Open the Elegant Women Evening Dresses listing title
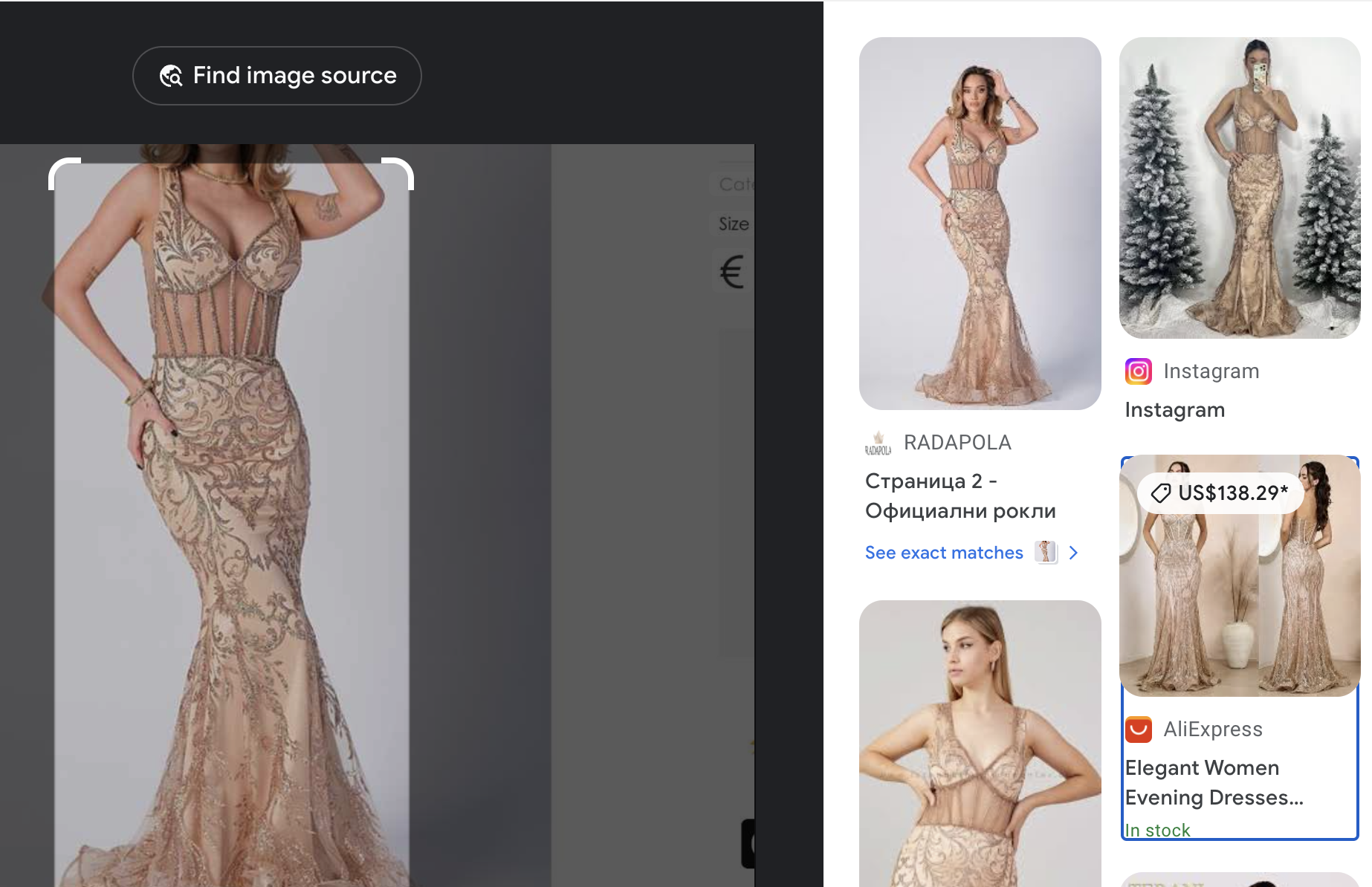The height and width of the screenshot is (887, 1372). [x=1214, y=782]
